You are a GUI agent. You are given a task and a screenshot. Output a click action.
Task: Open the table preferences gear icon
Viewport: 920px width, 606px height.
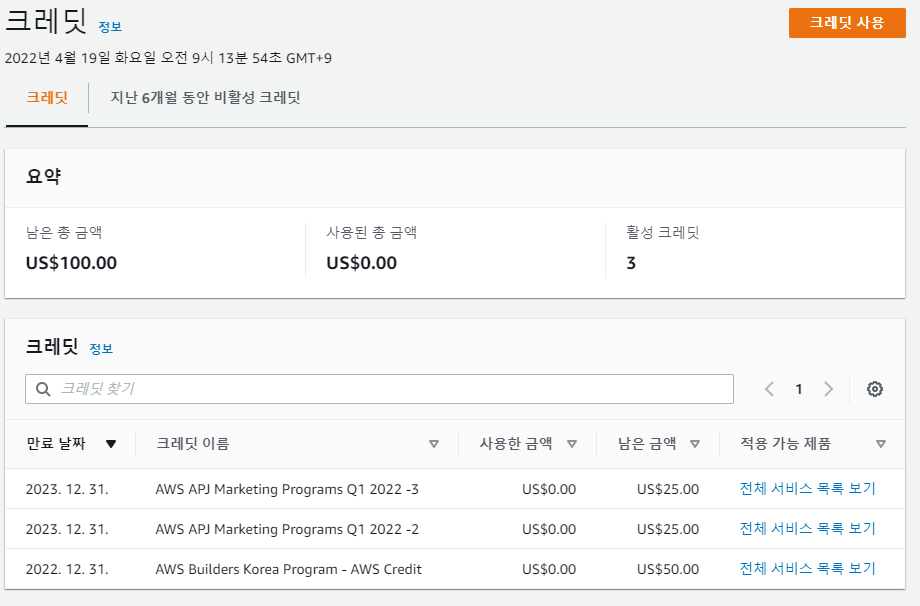point(874,389)
